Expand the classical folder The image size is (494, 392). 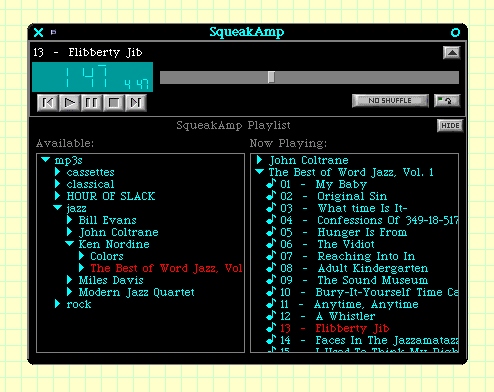(57, 184)
